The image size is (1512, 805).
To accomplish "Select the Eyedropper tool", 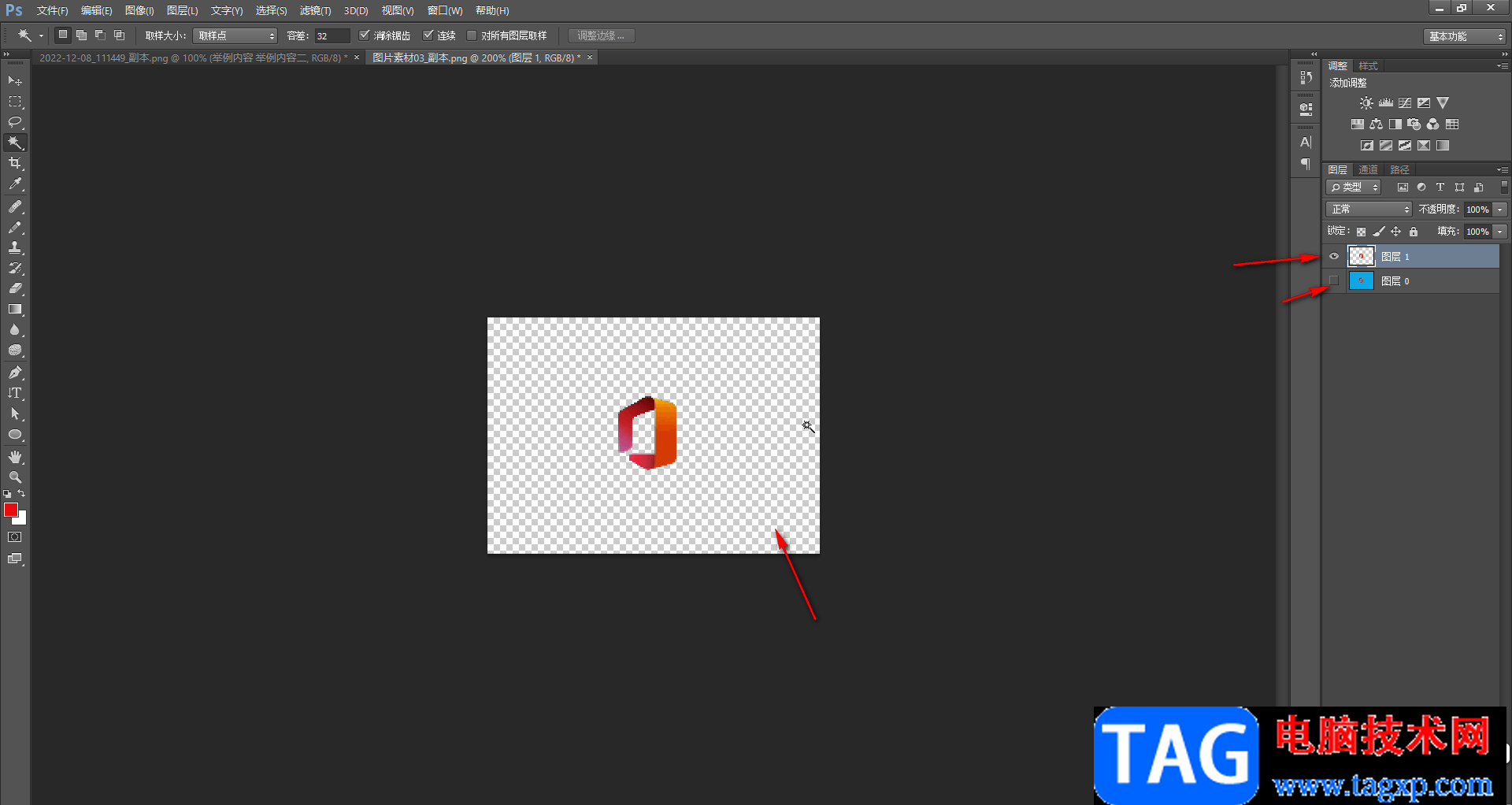I will pos(15,184).
